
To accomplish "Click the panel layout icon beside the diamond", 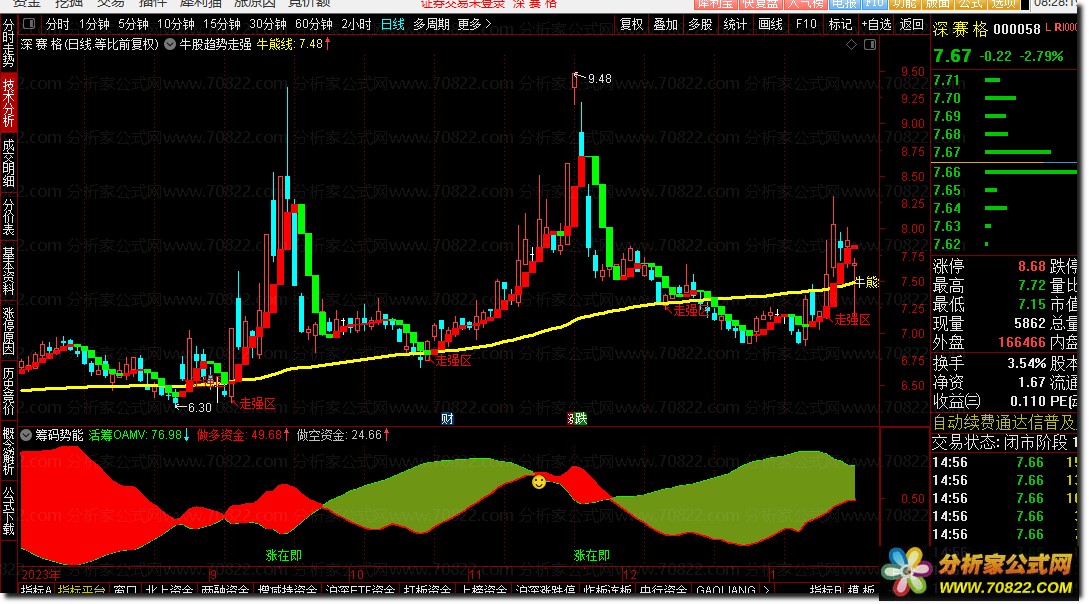I will click(x=870, y=44).
